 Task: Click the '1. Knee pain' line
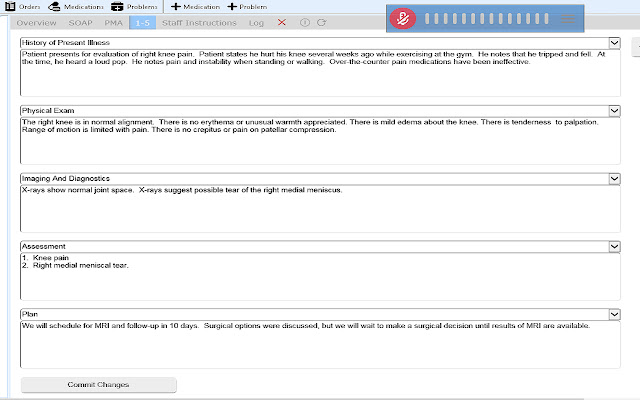click(x=45, y=258)
